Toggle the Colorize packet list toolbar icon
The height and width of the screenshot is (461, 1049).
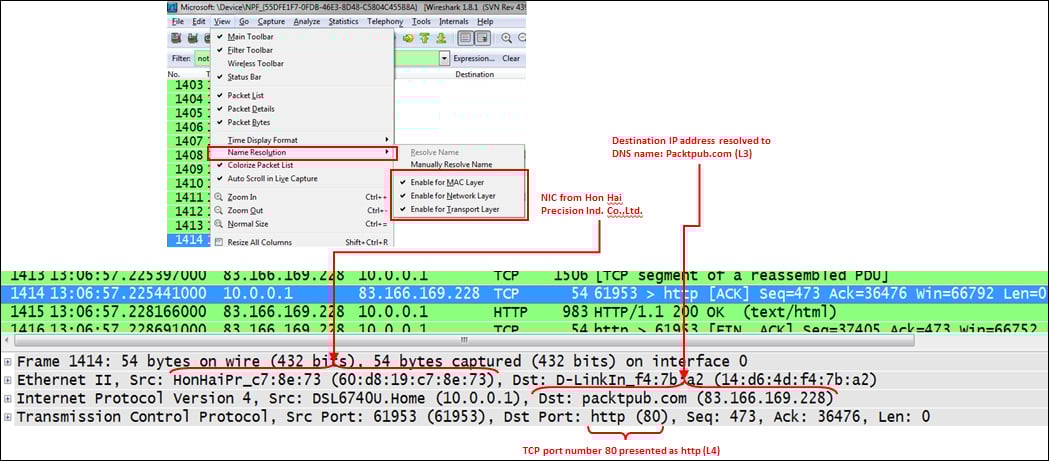[x=466, y=39]
